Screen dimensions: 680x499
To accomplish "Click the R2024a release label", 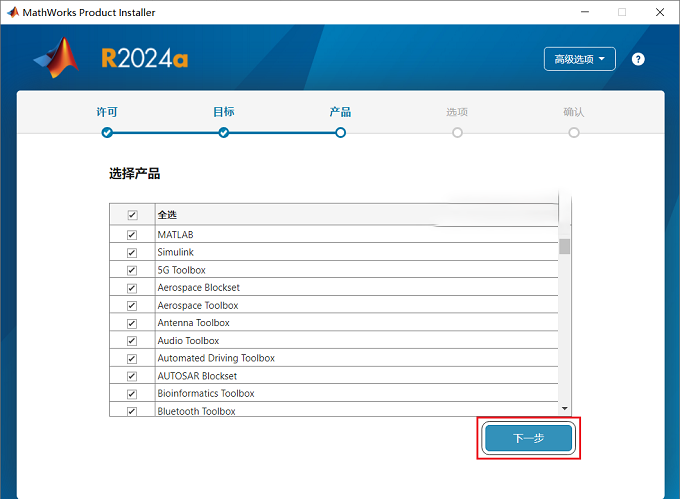I will point(144,58).
